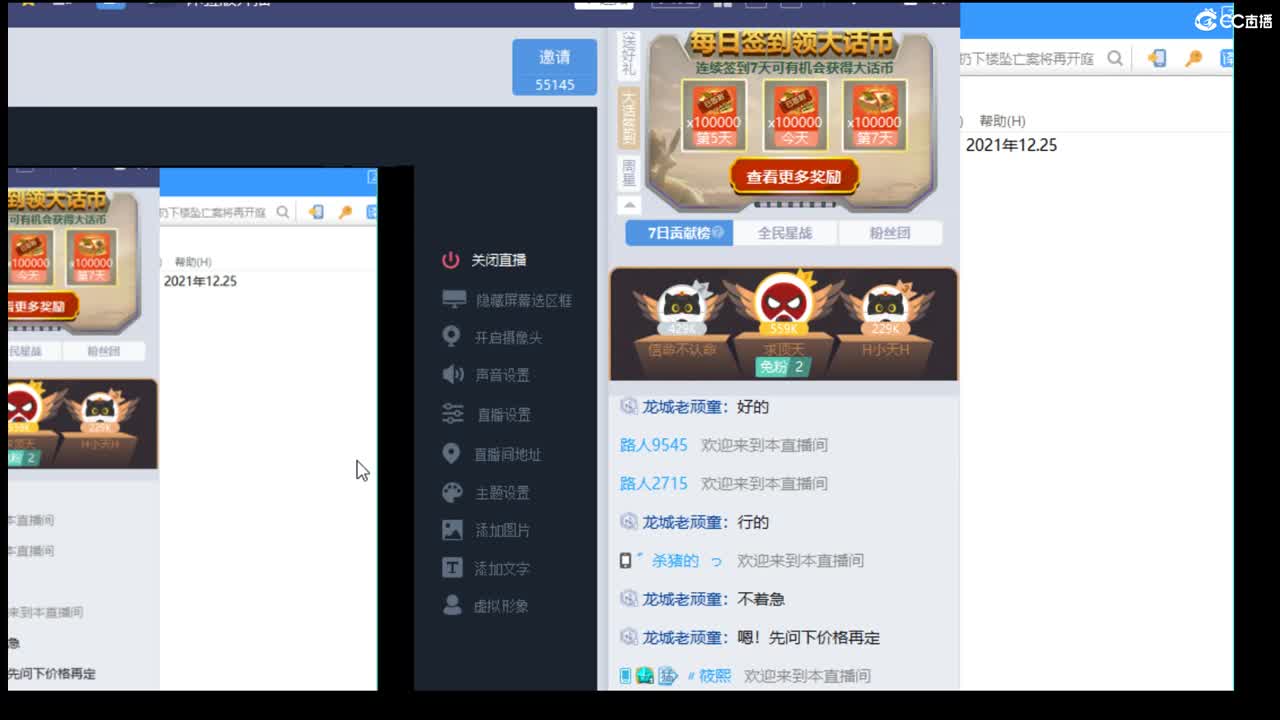Open 帮助(H) menu in right window

[x=1002, y=121]
